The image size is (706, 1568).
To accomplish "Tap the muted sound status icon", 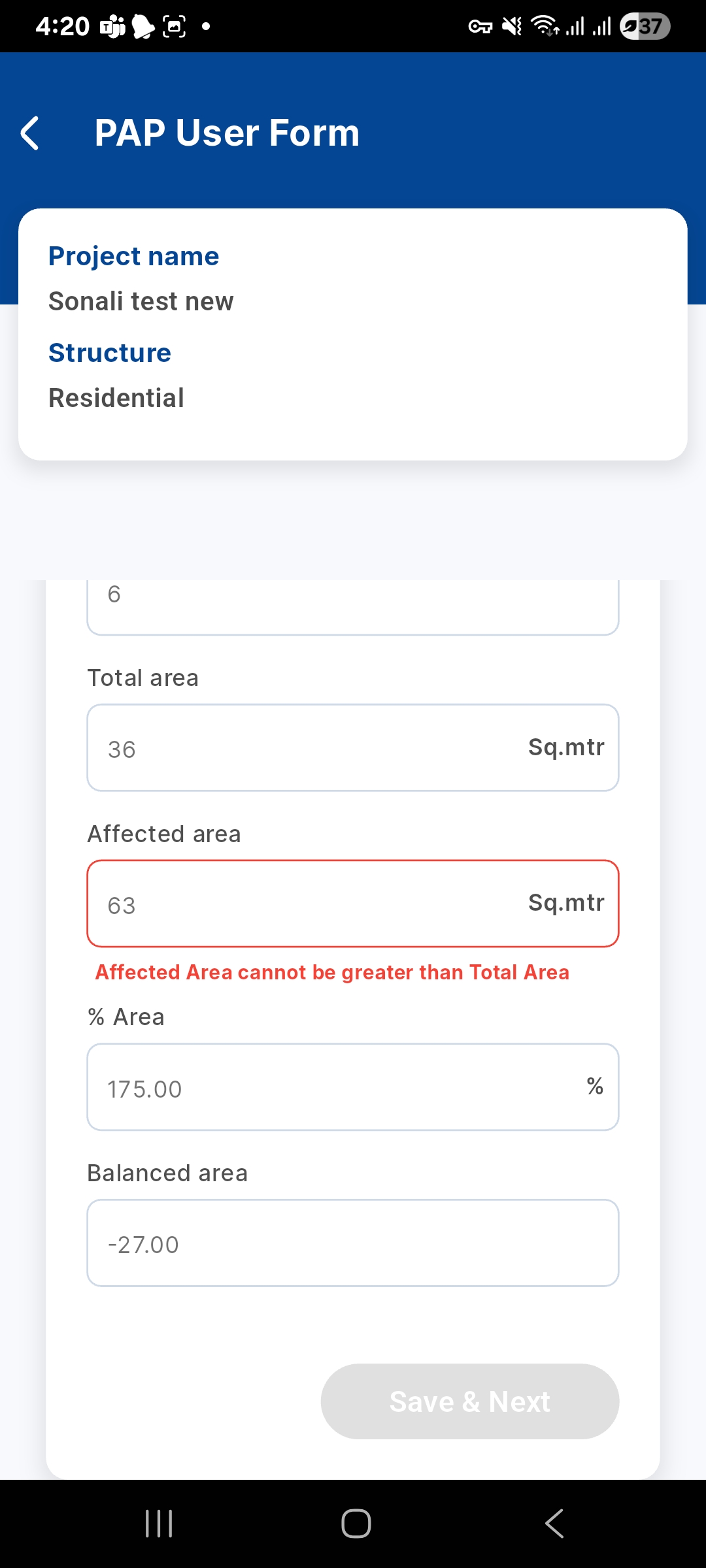I will click(x=512, y=27).
